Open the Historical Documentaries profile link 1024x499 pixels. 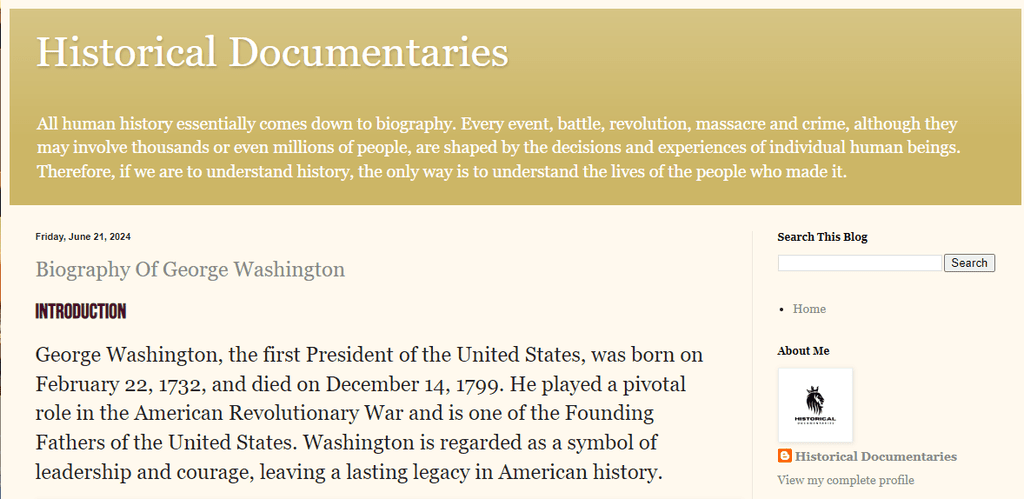(x=876, y=457)
